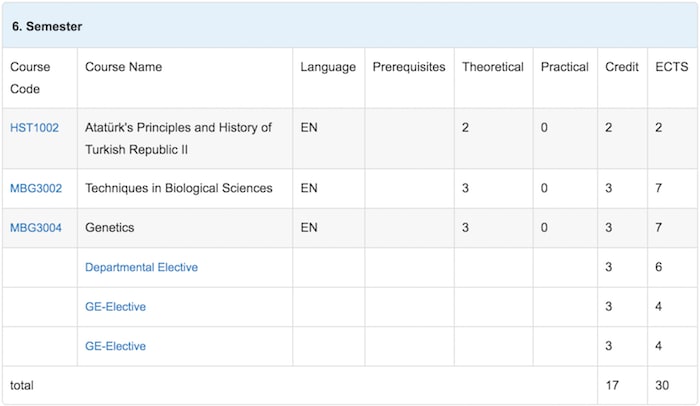The width and height of the screenshot is (700, 406).
Task: Click the Course Code column header
Action: [30, 77]
